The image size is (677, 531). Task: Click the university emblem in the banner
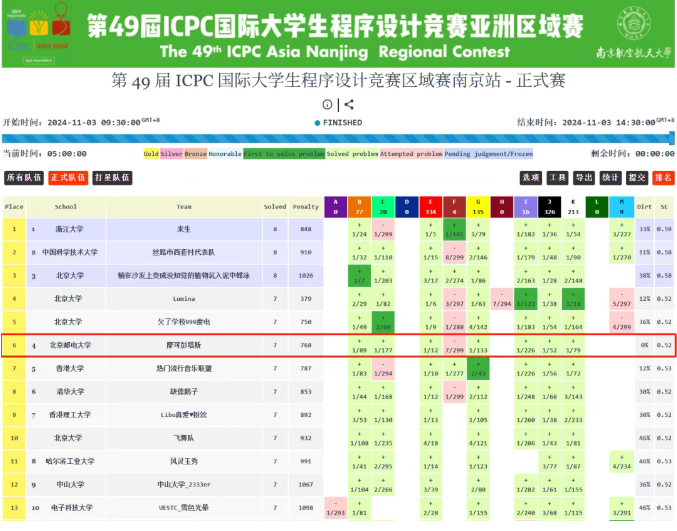tap(633, 23)
